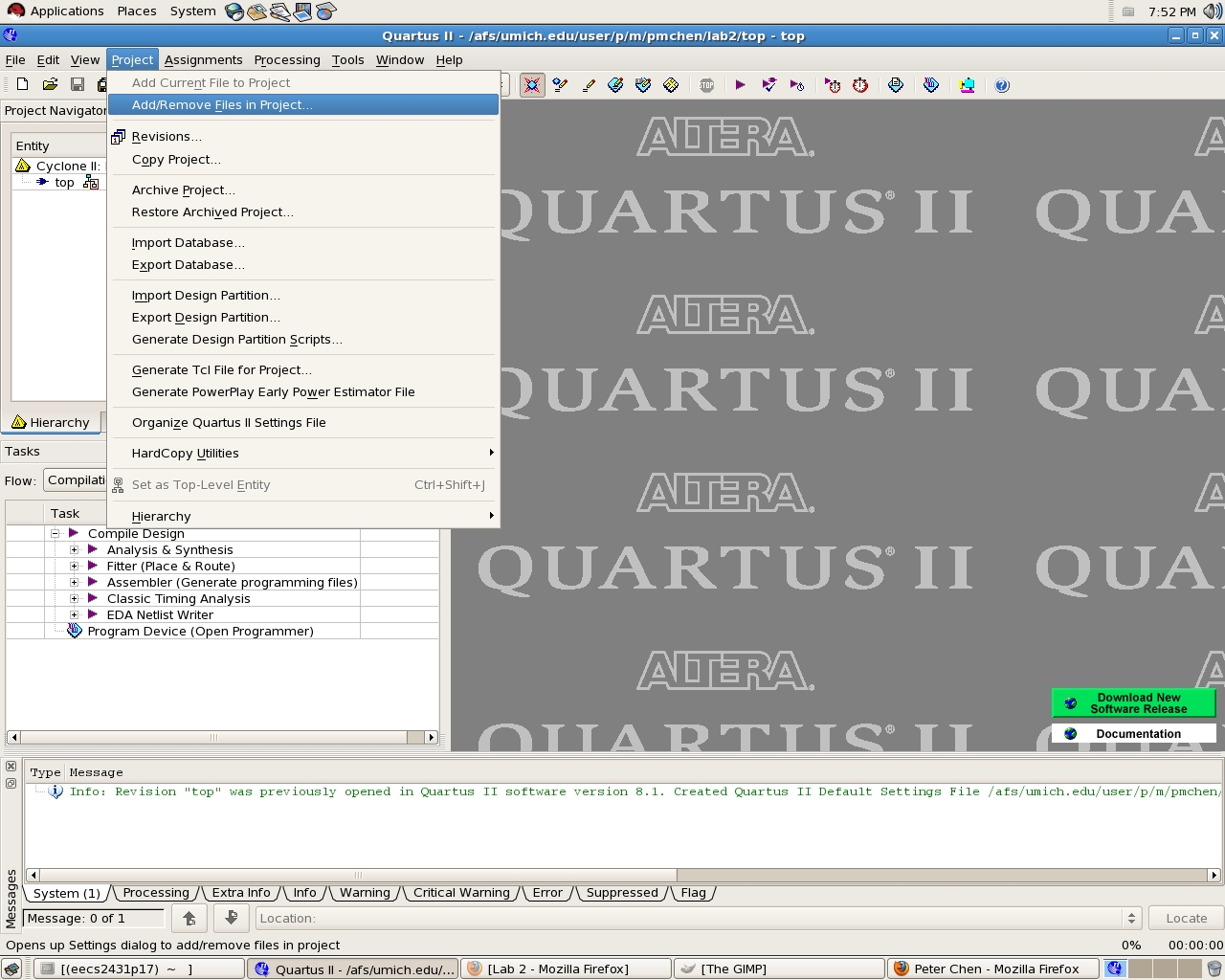Click the red stopwatch with arrow icon

(833, 85)
